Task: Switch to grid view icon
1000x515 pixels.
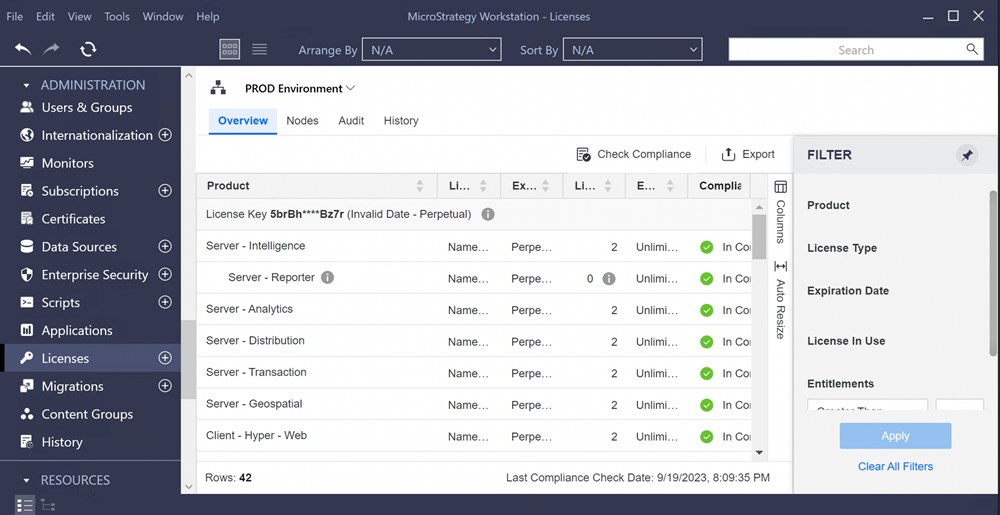Action: (229, 49)
